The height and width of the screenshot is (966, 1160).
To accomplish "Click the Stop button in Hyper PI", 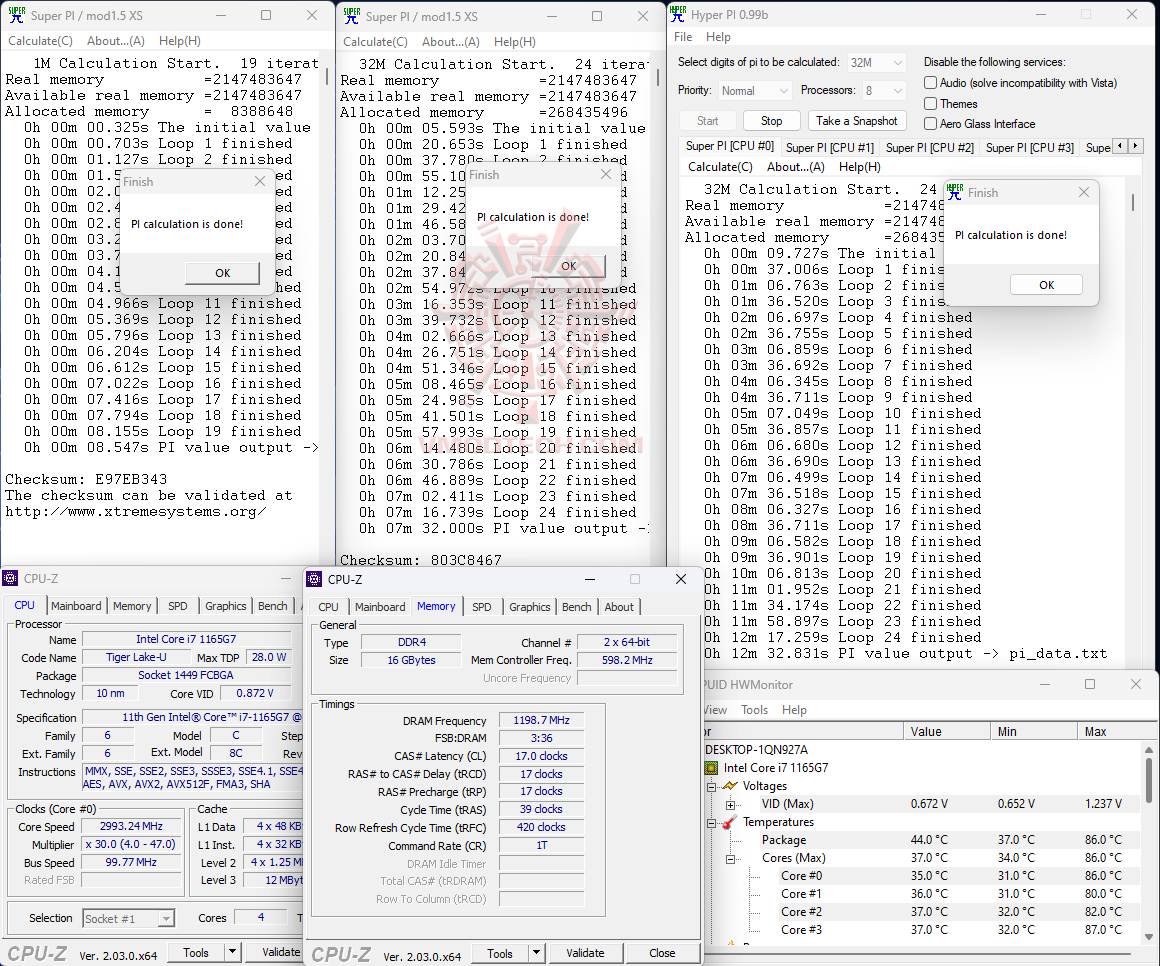I will coord(771,121).
